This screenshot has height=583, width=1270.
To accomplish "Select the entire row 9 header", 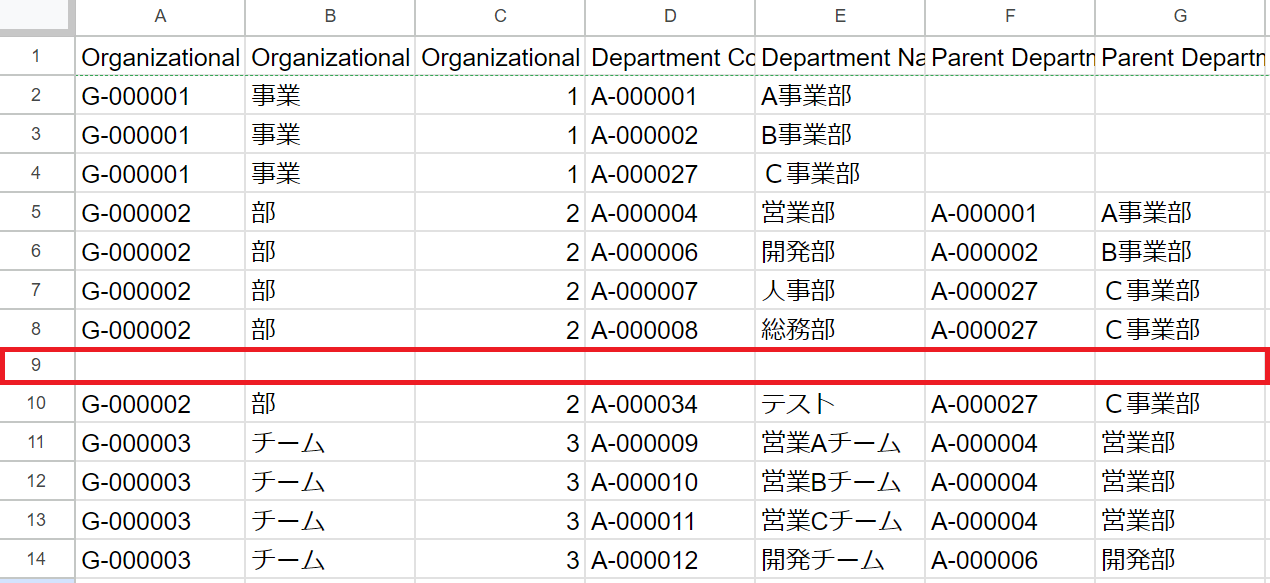I will [x=36, y=366].
